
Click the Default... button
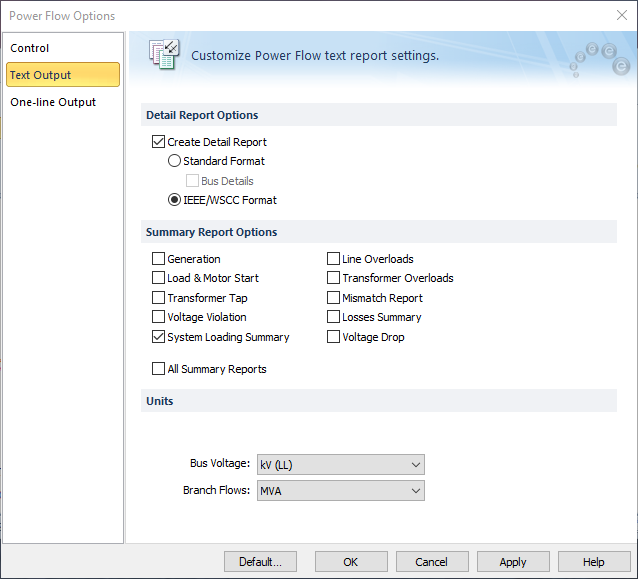click(260, 562)
